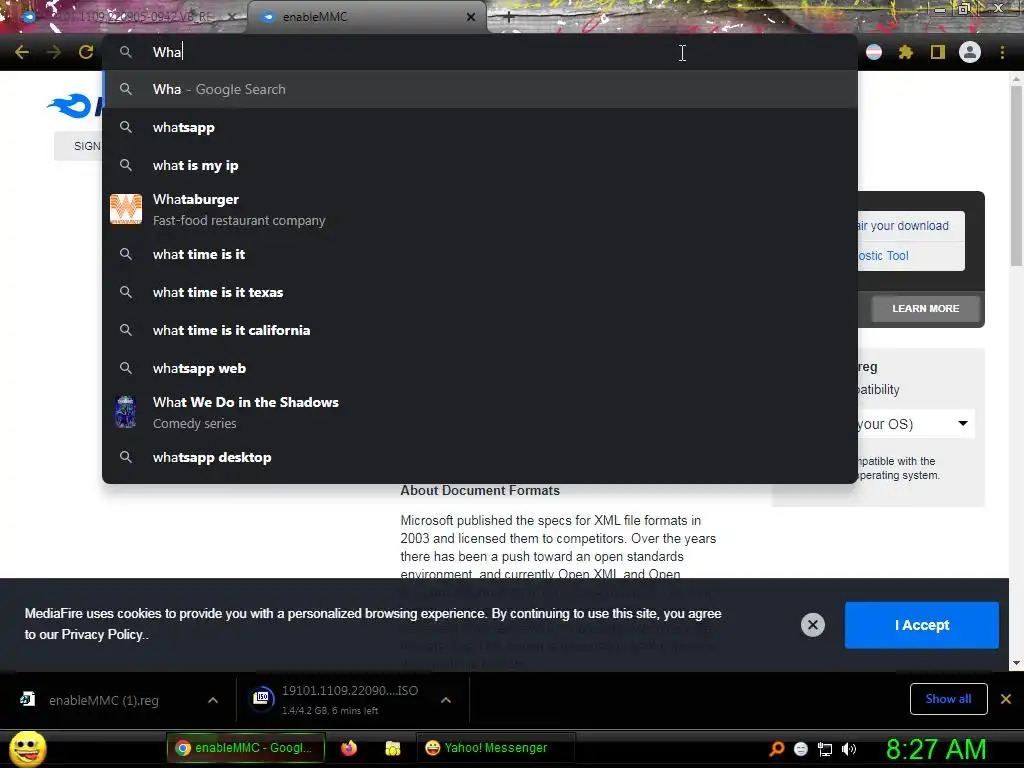Select the 'what time is it' suggestion
Screen dimensions: 1024x768
point(480,254)
